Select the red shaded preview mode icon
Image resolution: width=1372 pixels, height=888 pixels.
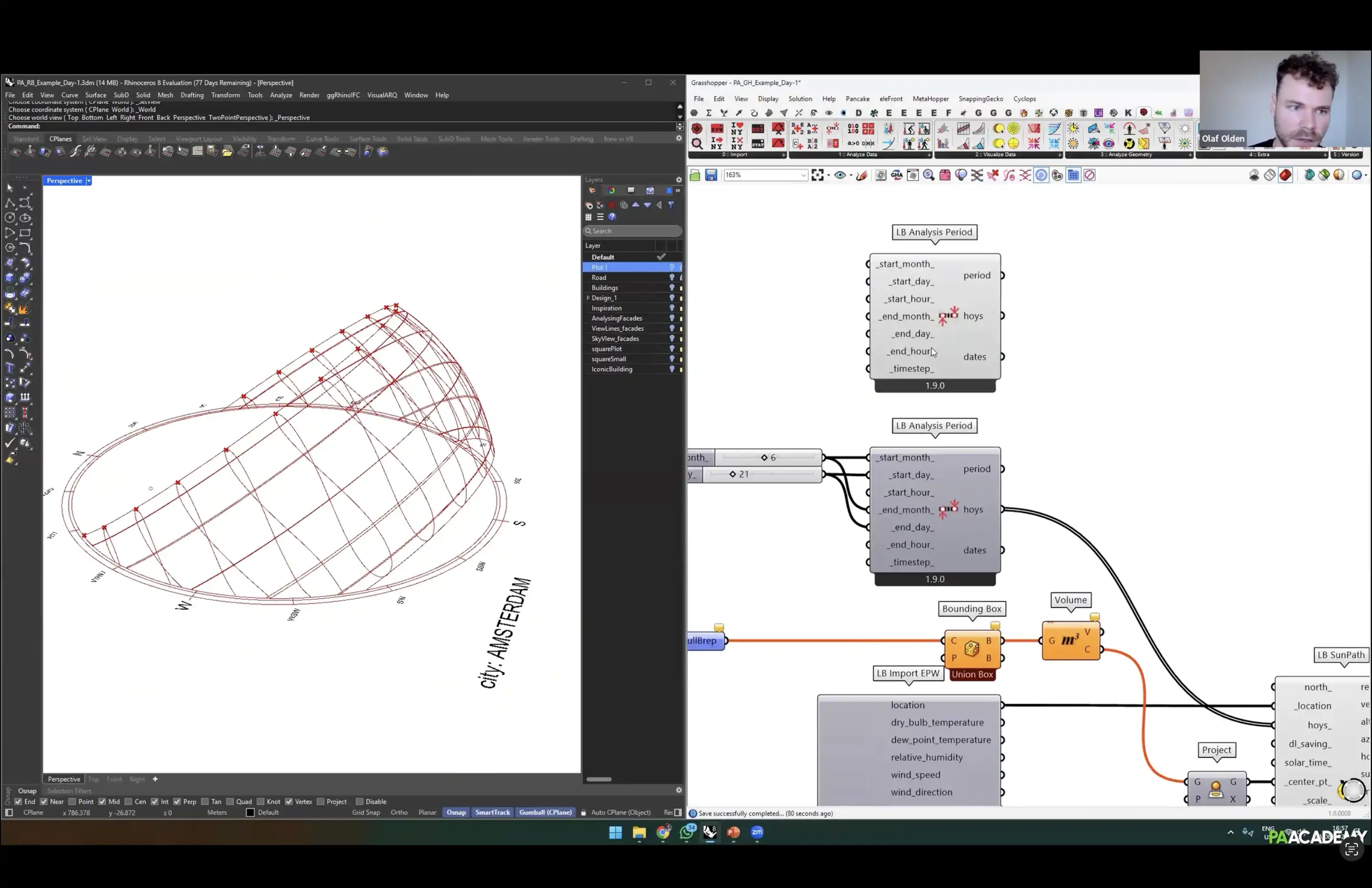(x=1285, y=175)
